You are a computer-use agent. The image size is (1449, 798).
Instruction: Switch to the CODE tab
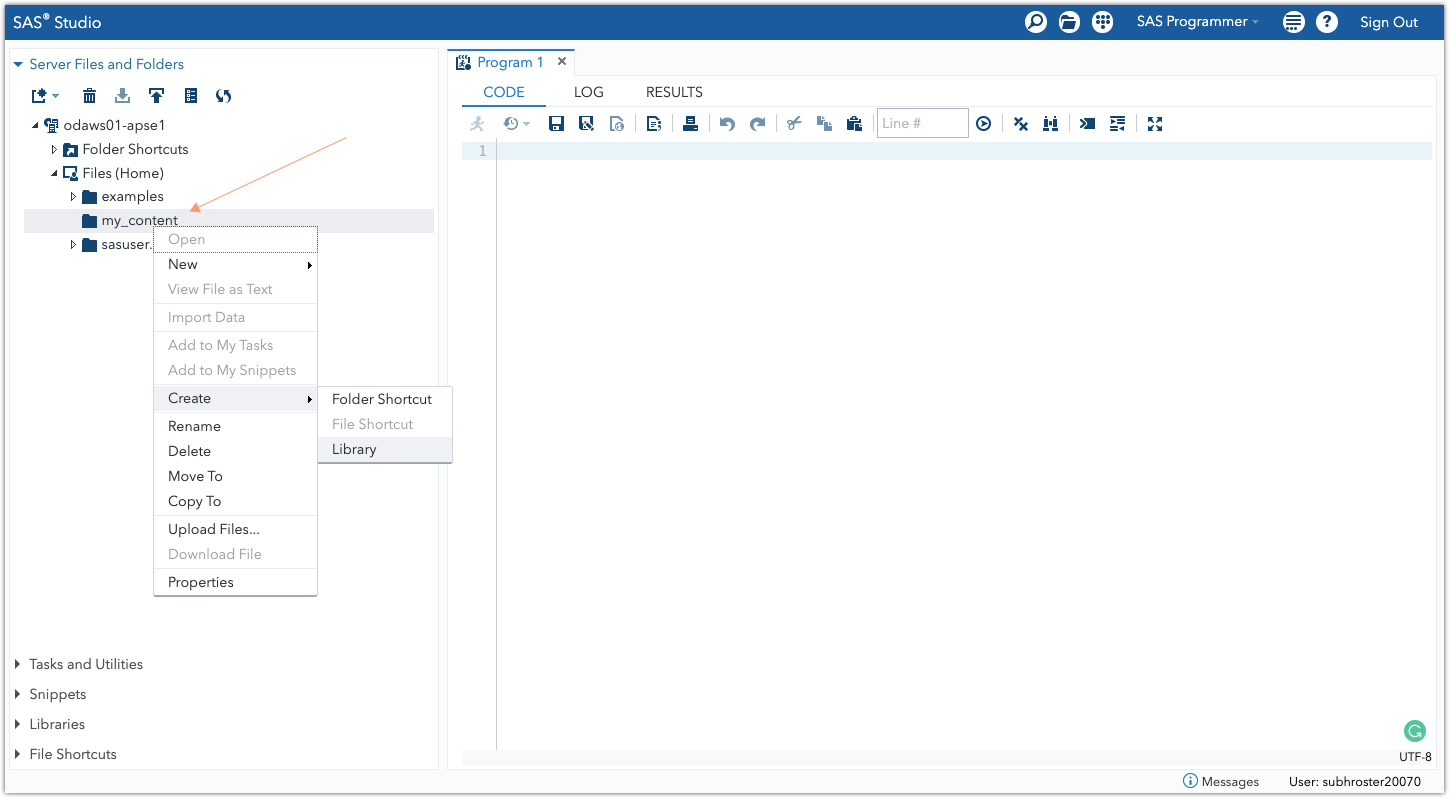click(504, 92)
